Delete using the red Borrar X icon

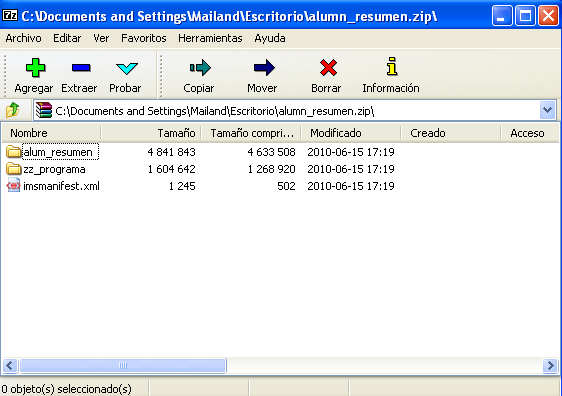tap(328, 67)
